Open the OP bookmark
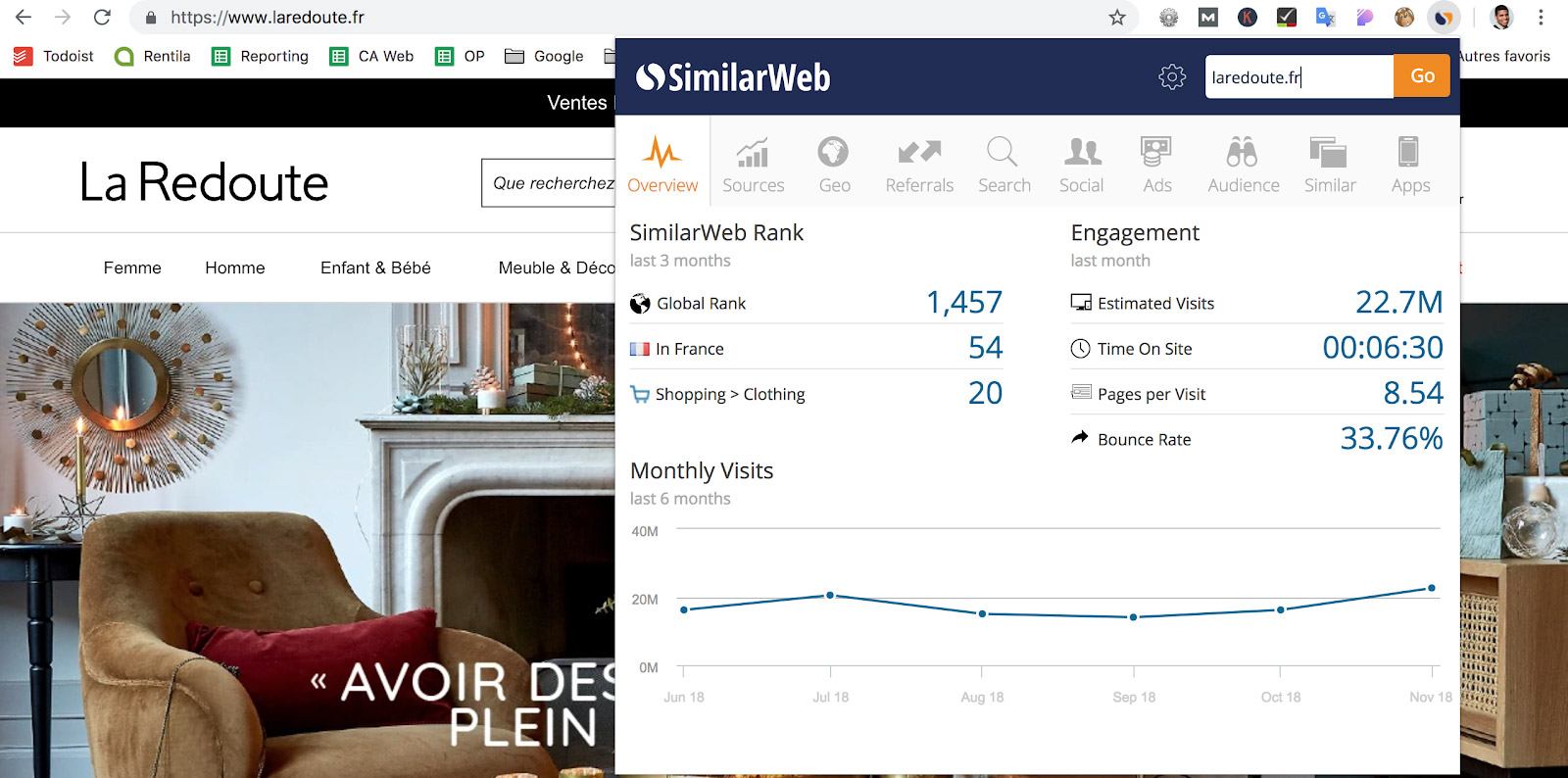This screenshot has width=1568, height=778. (x=460, y=56)
